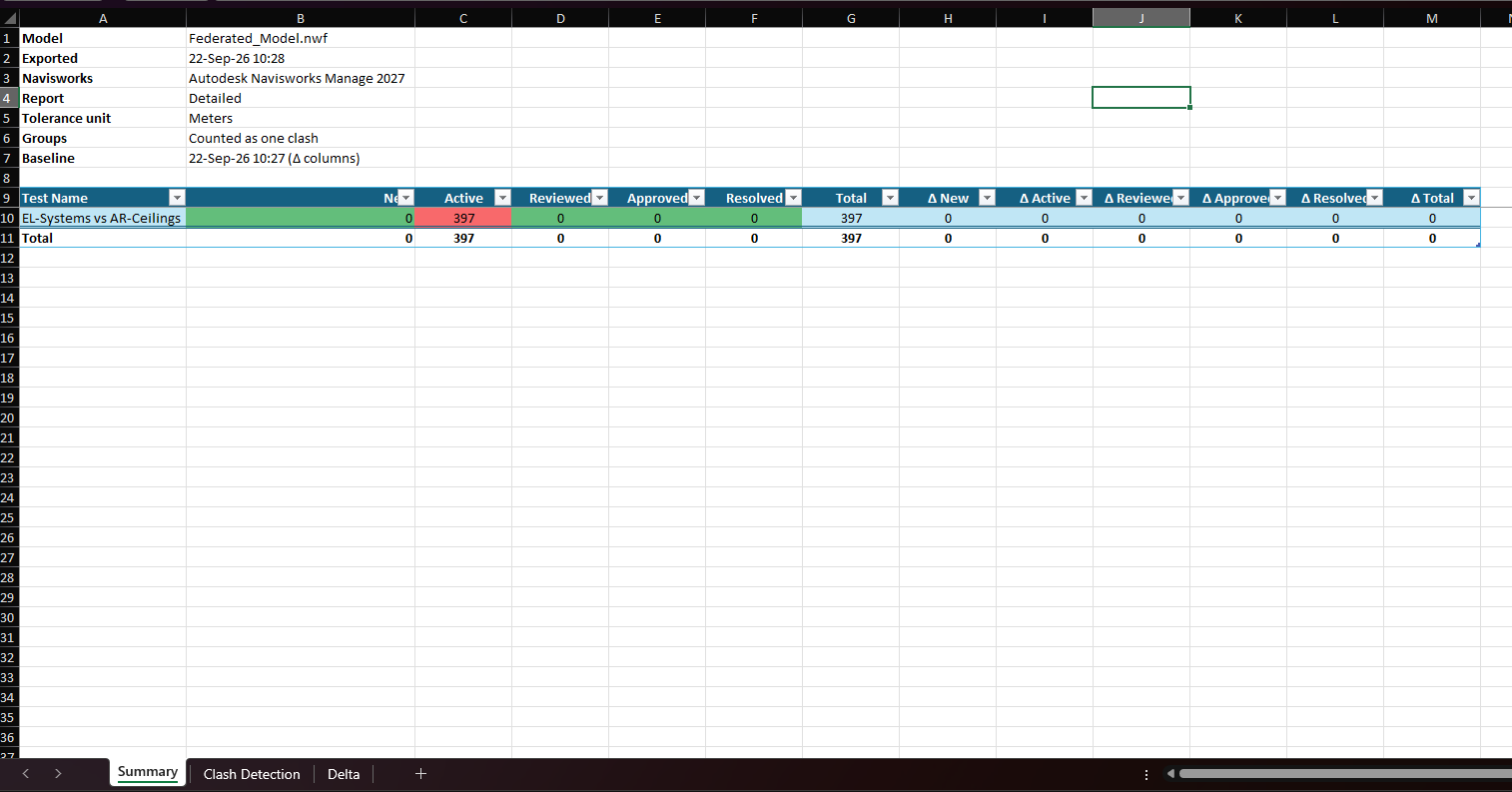Click the Report label cell

(x=103, y=98)
